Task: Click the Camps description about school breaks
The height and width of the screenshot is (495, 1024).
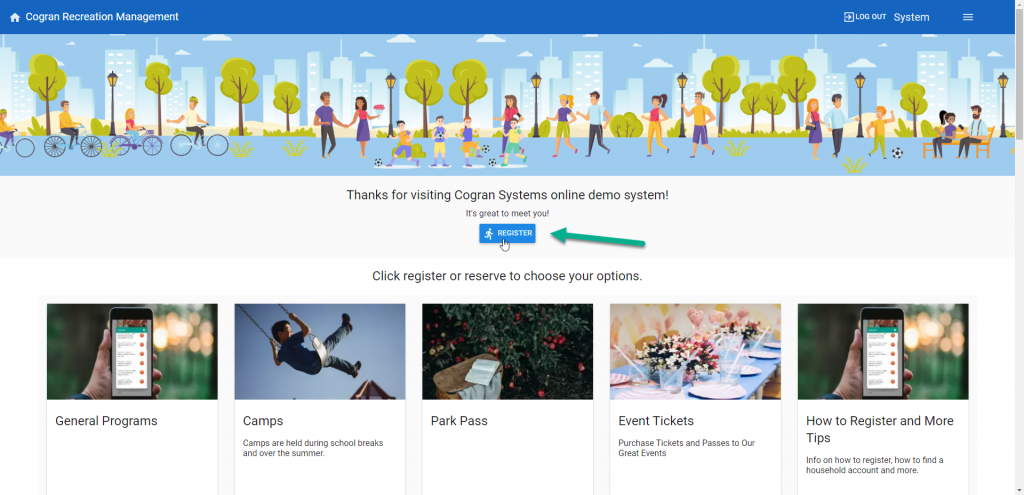Action: click(x=313, y=448)
